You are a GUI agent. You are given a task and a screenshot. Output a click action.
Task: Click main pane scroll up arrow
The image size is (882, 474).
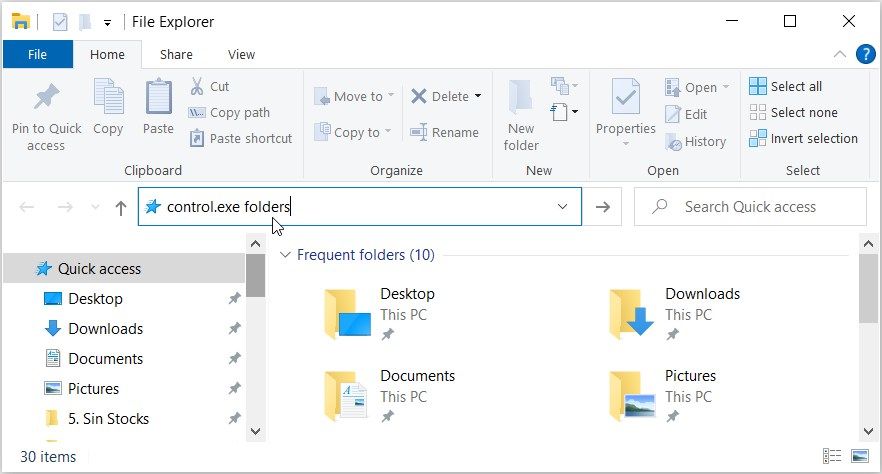click(868, 243)
